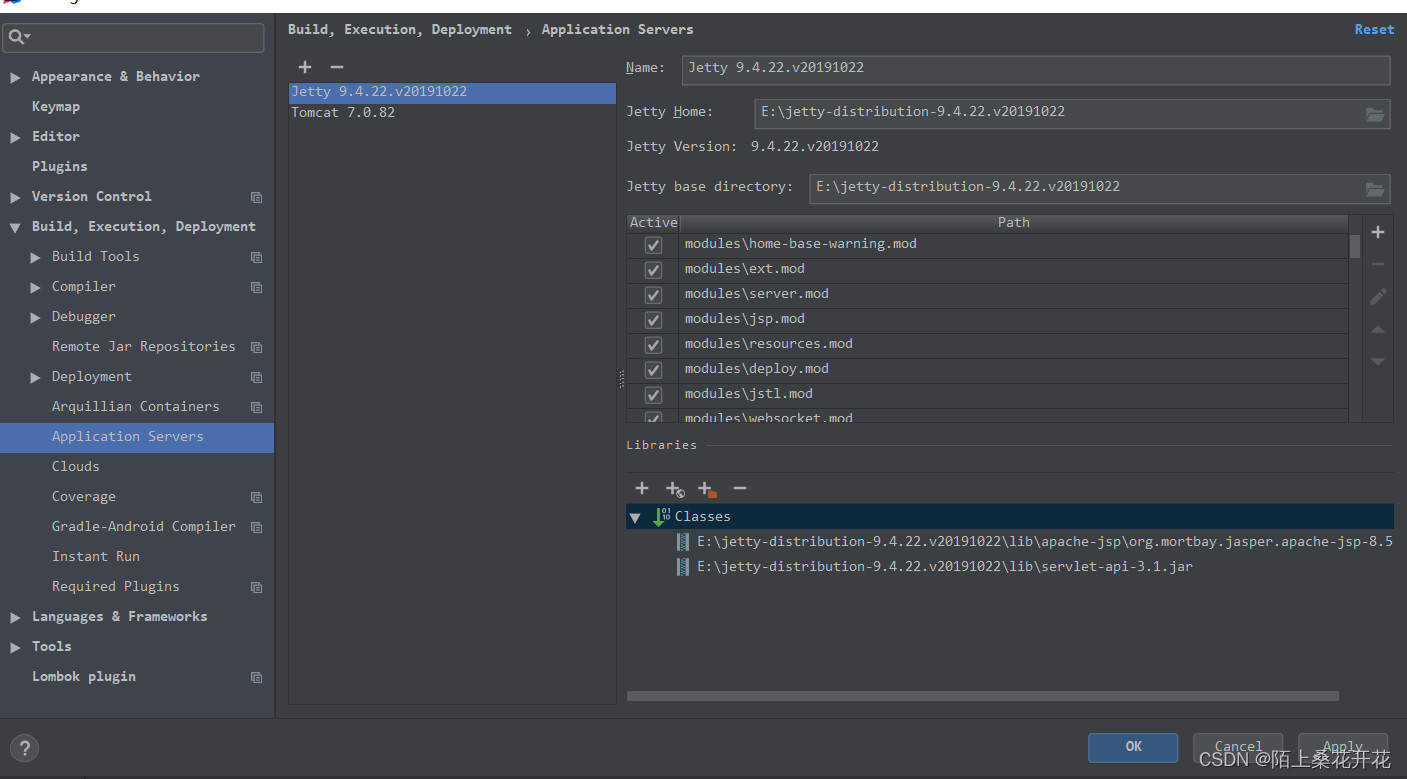Expand Build Tools subtree
Viewport: 1407px width, 779px height.
(36, 257)
